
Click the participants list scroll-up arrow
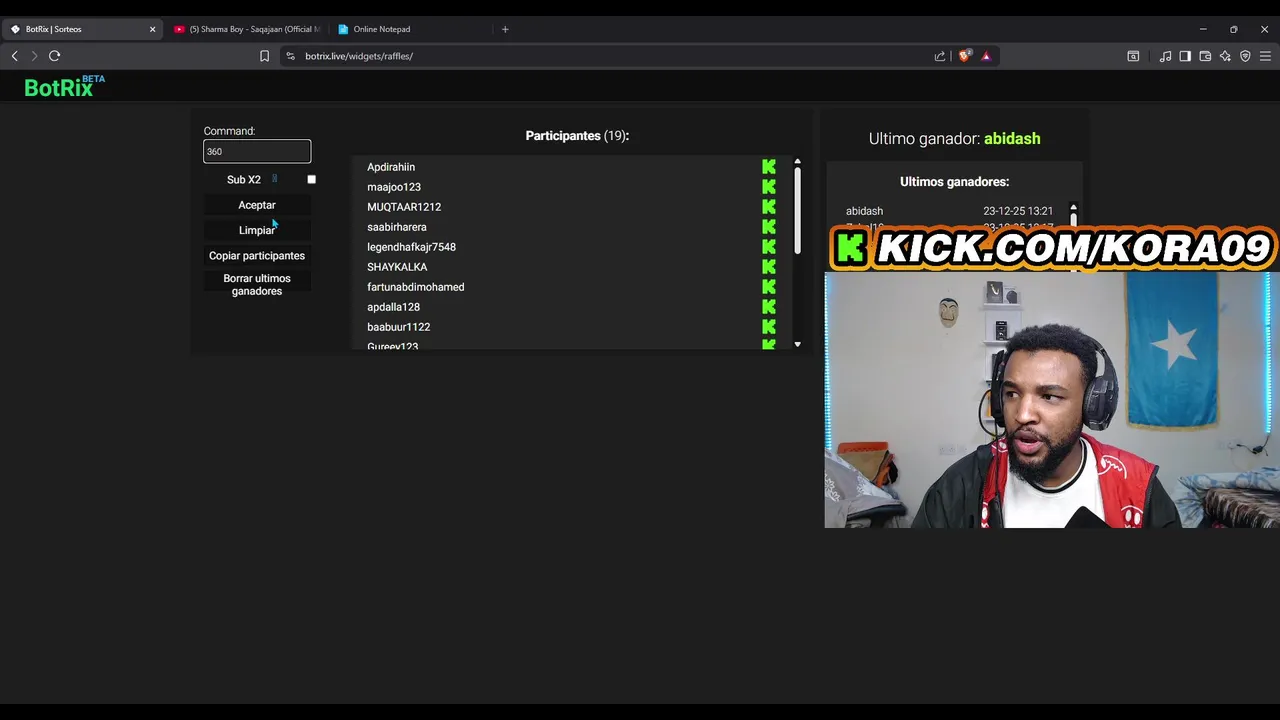(797, 162)
